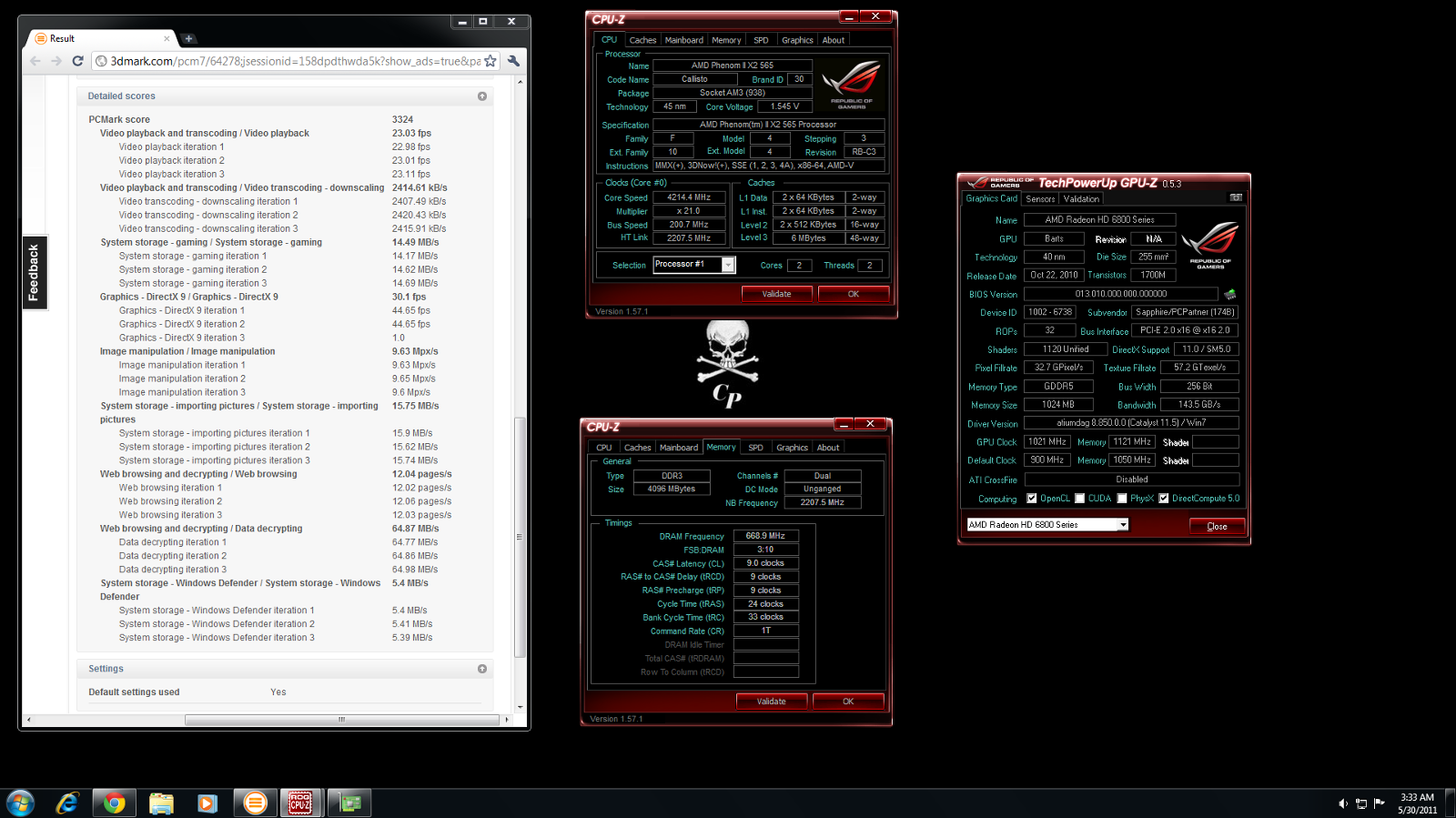Collapse the Detailed scores section
Screen dimensions: 1456x818
[482, 96]
